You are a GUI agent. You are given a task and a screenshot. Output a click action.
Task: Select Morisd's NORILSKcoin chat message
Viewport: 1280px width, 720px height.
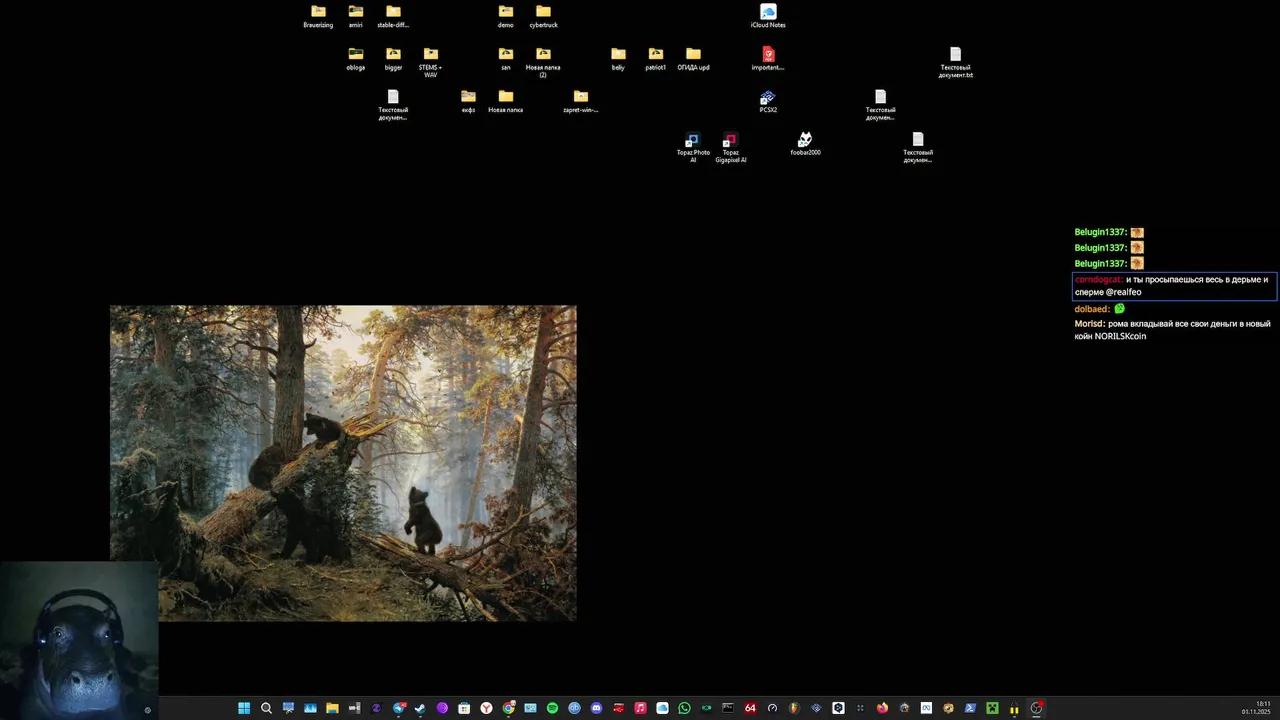(1172, 330)
